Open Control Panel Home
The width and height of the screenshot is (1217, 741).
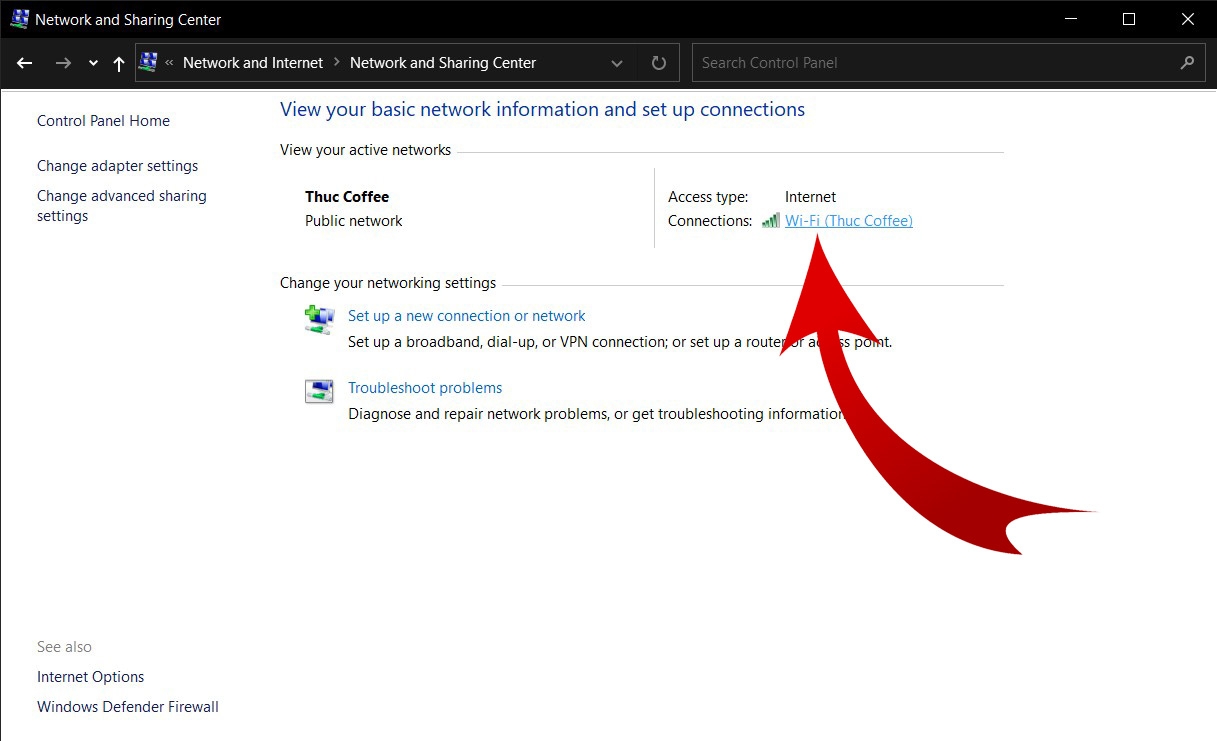click(103, 121)
